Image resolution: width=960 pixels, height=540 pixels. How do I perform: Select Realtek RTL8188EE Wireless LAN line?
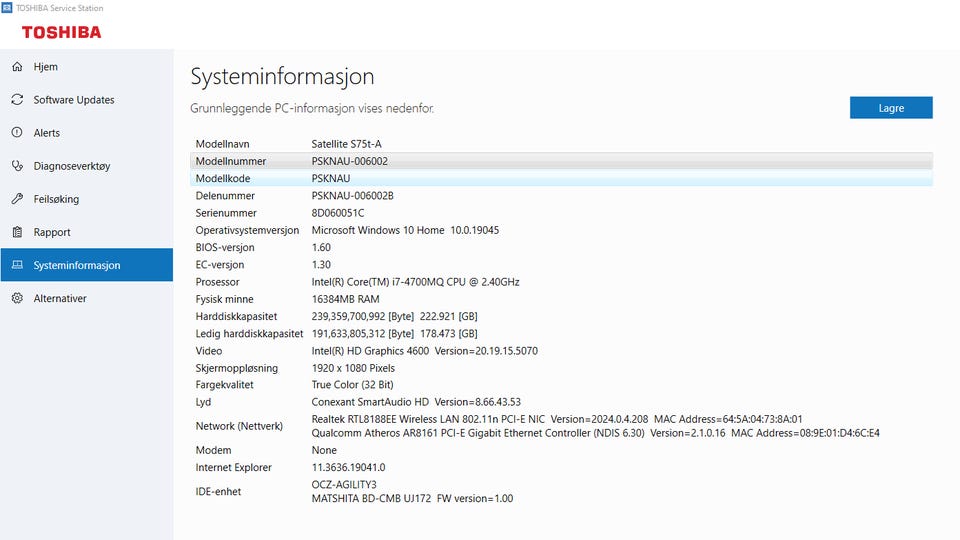(557, 419)
